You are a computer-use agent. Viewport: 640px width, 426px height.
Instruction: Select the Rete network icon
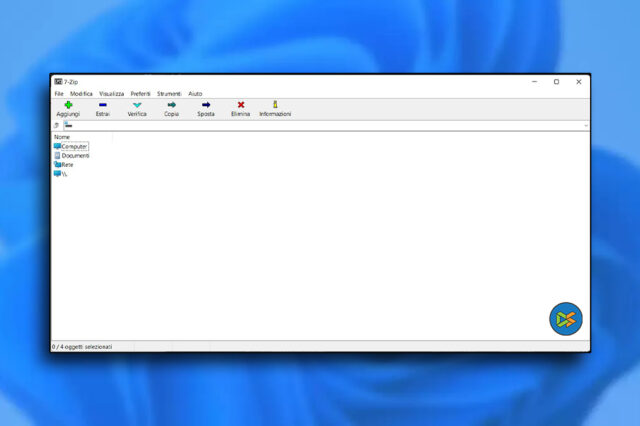tap(57, 164)
